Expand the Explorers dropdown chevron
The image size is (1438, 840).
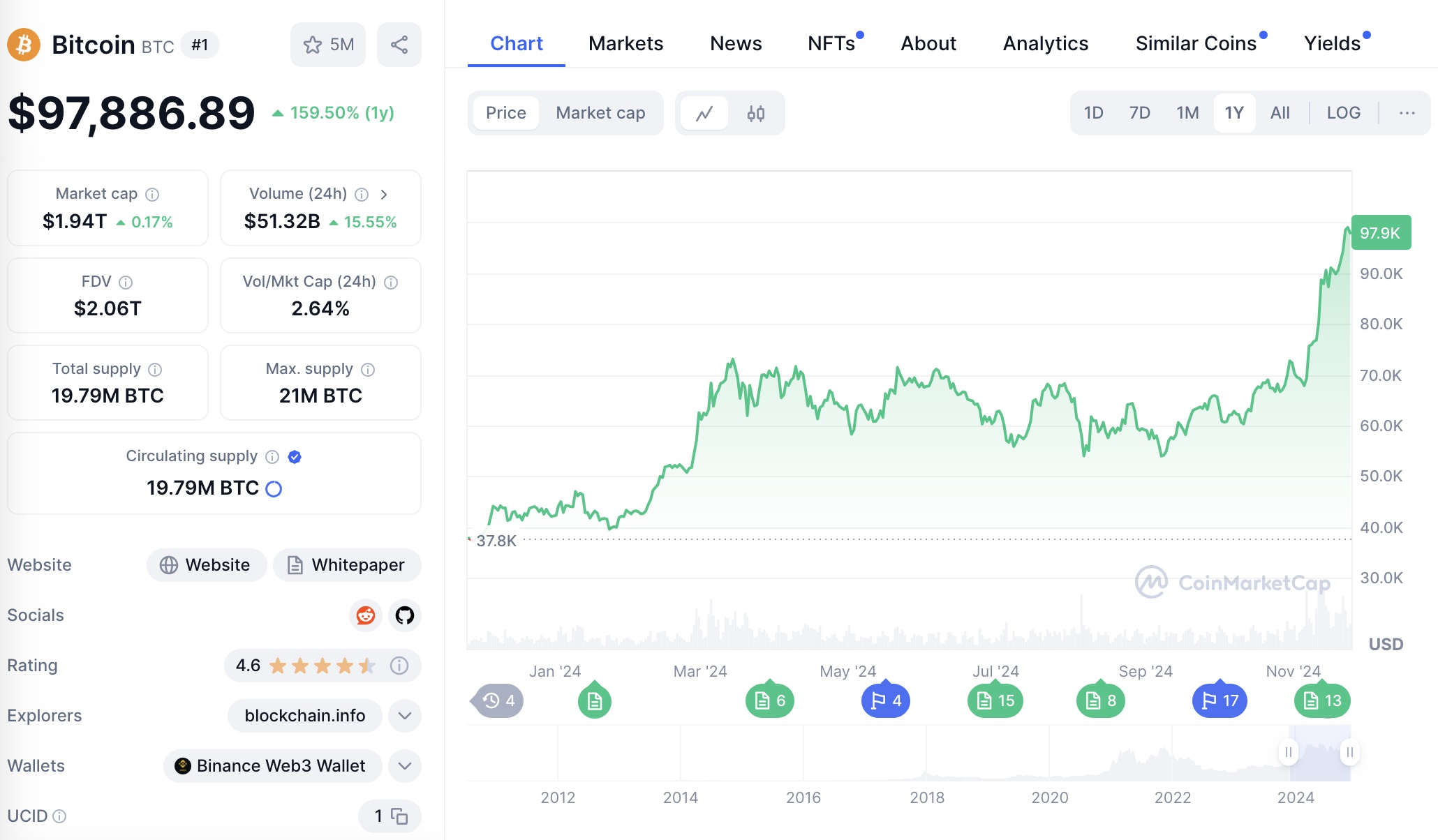(404, 716)
